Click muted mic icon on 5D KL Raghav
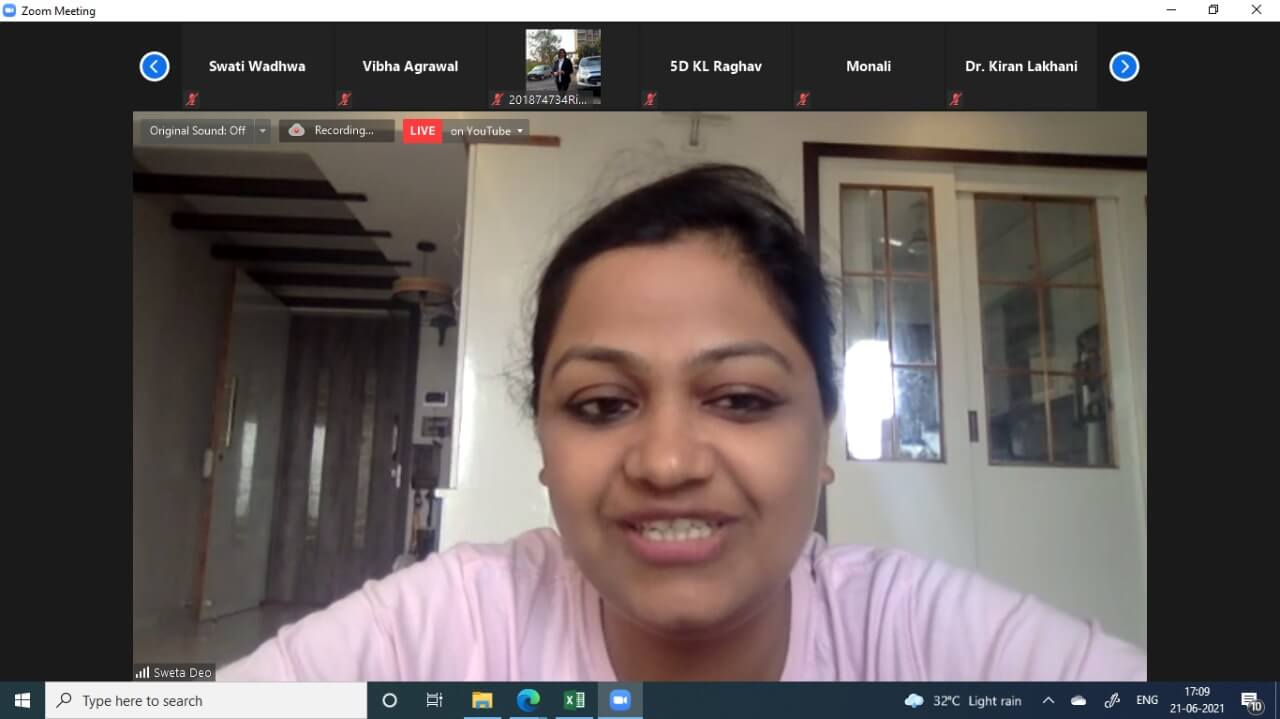The width and height of the screenshot is (1280, 719). (650, 99)
